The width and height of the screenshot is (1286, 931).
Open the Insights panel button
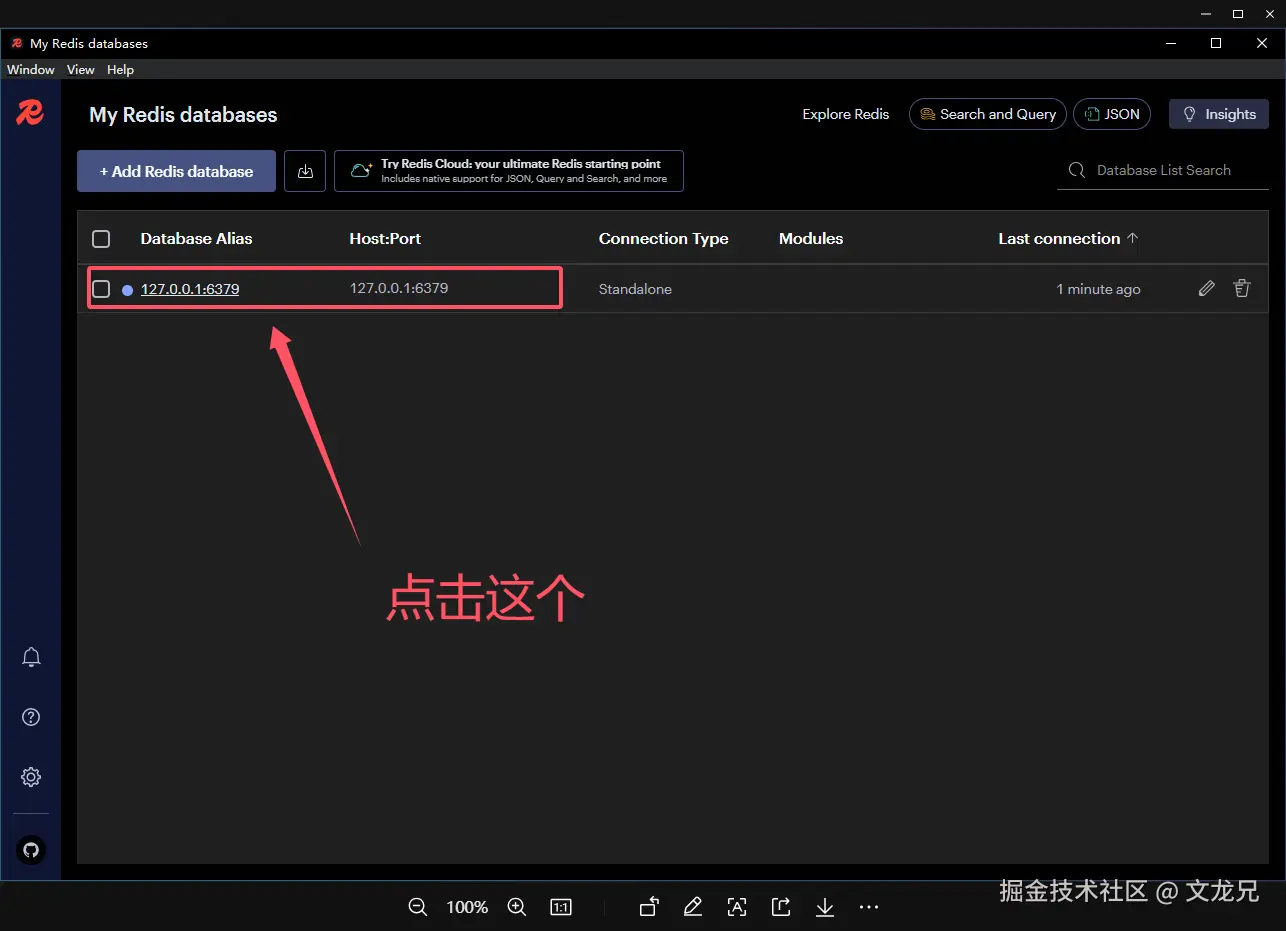tap(1219, 114)
